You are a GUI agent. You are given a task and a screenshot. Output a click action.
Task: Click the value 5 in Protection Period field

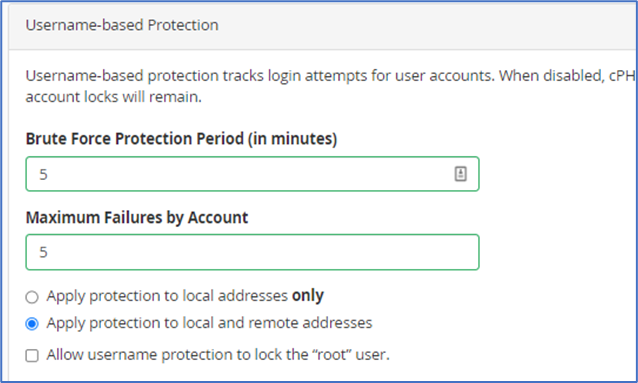43,175
